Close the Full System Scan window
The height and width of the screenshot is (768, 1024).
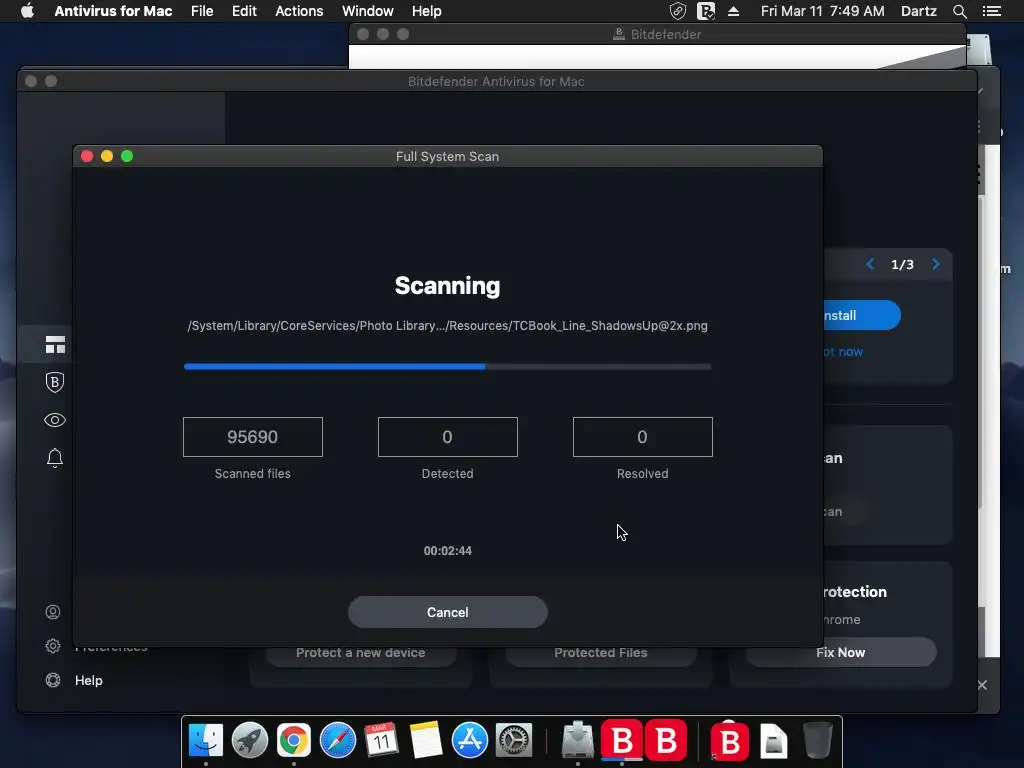87,156
